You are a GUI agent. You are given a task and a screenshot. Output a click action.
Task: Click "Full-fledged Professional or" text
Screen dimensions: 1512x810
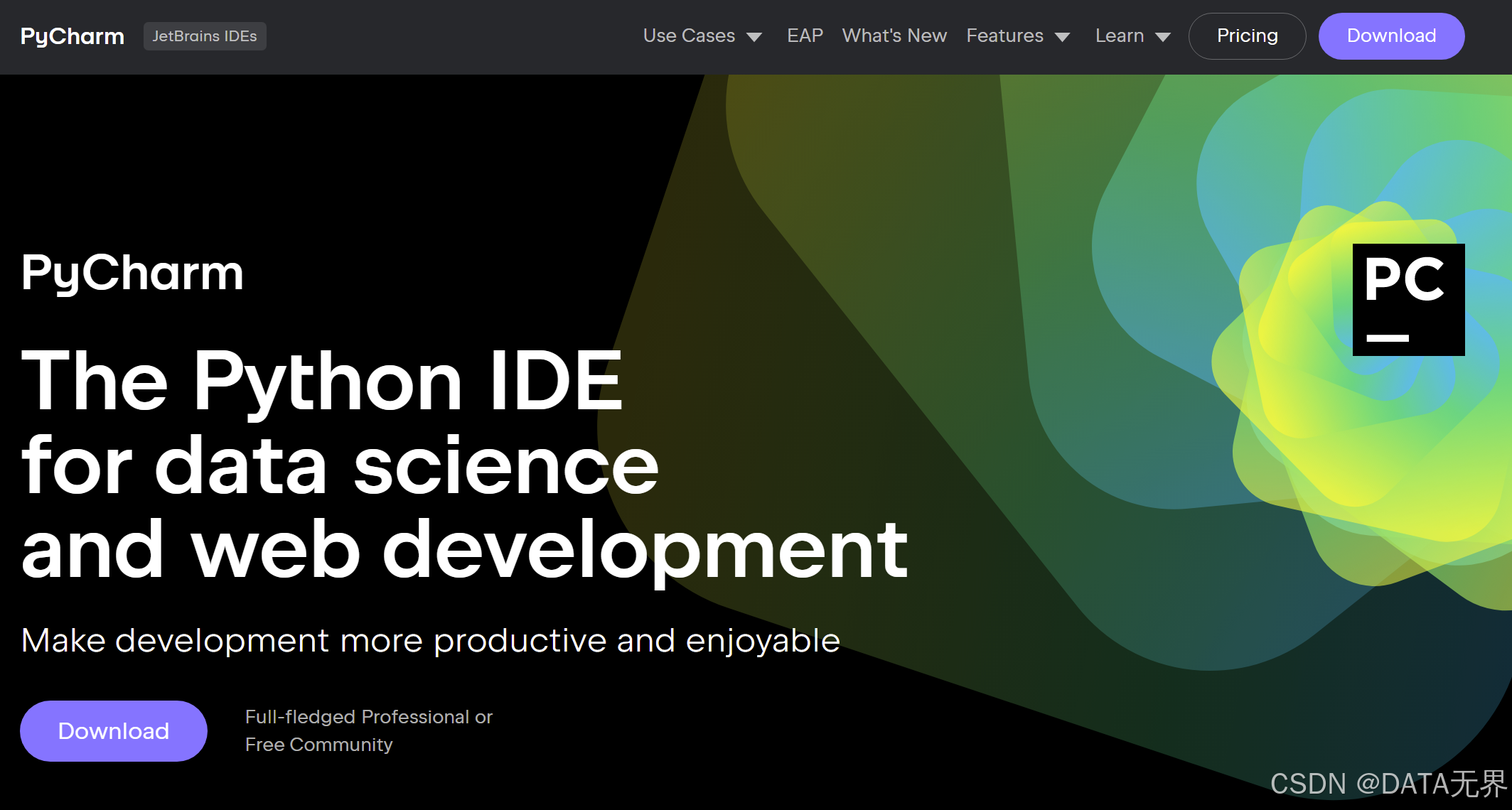pyautogui.click(x=369, y=717)
